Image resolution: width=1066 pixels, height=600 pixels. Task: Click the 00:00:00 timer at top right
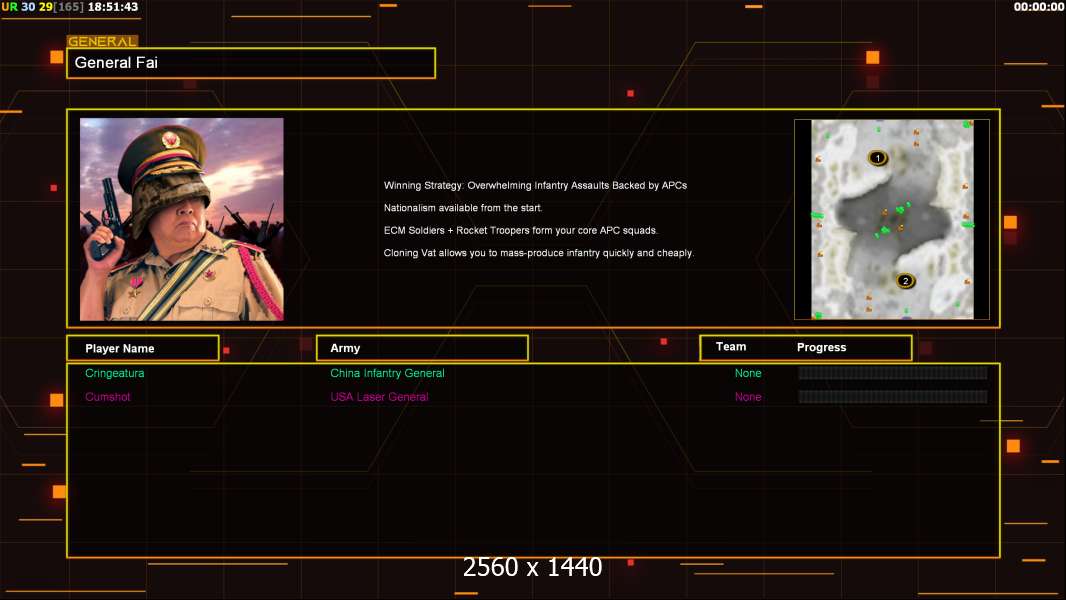click(x=1039, y=7)
